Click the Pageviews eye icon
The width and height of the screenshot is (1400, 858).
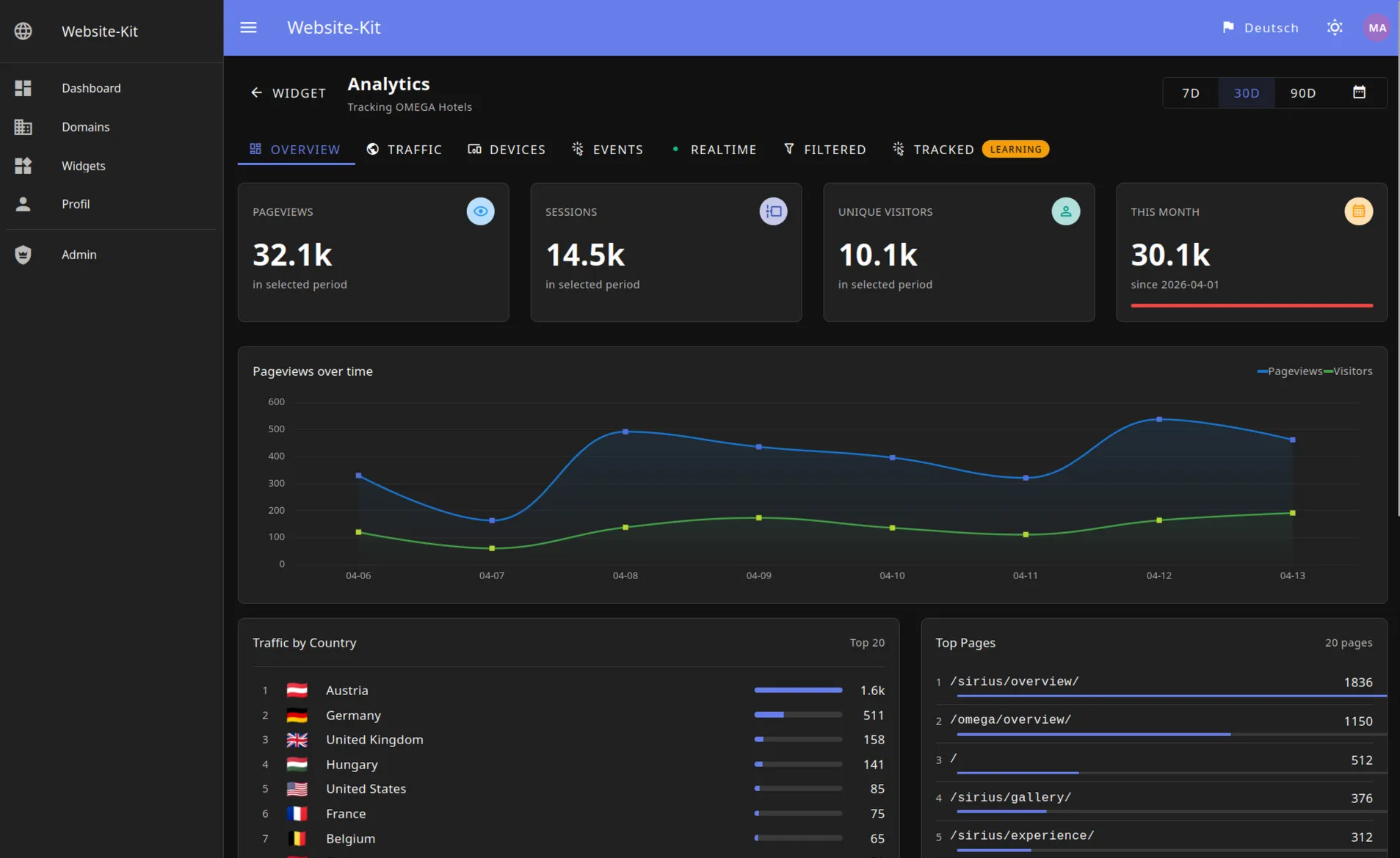pos(480,211)
